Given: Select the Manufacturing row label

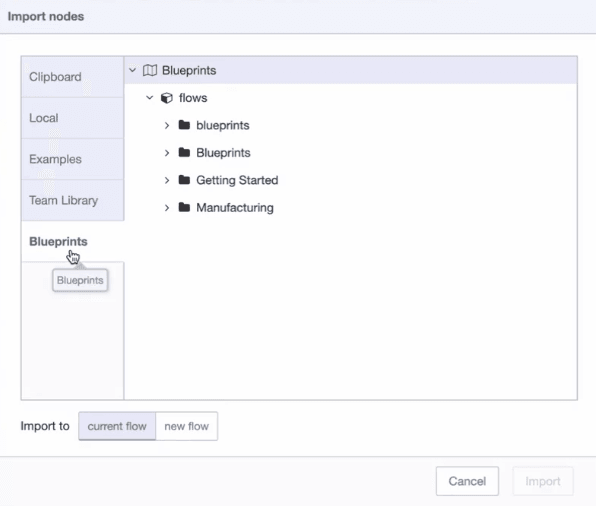Looking at the screenshot, I should [x=235, y=208].
